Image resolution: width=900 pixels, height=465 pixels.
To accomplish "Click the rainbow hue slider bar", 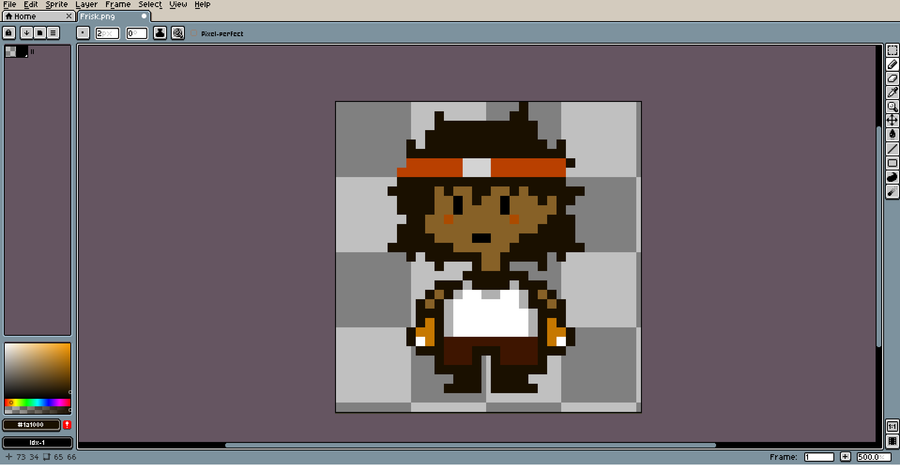I will pos(37,402).
